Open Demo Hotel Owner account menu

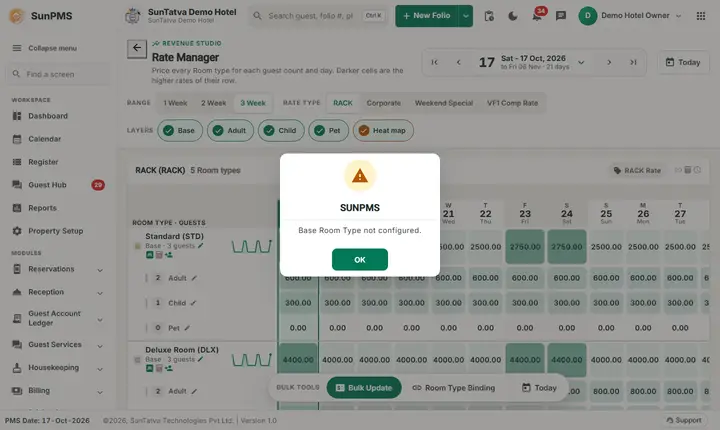click(630, 16)
